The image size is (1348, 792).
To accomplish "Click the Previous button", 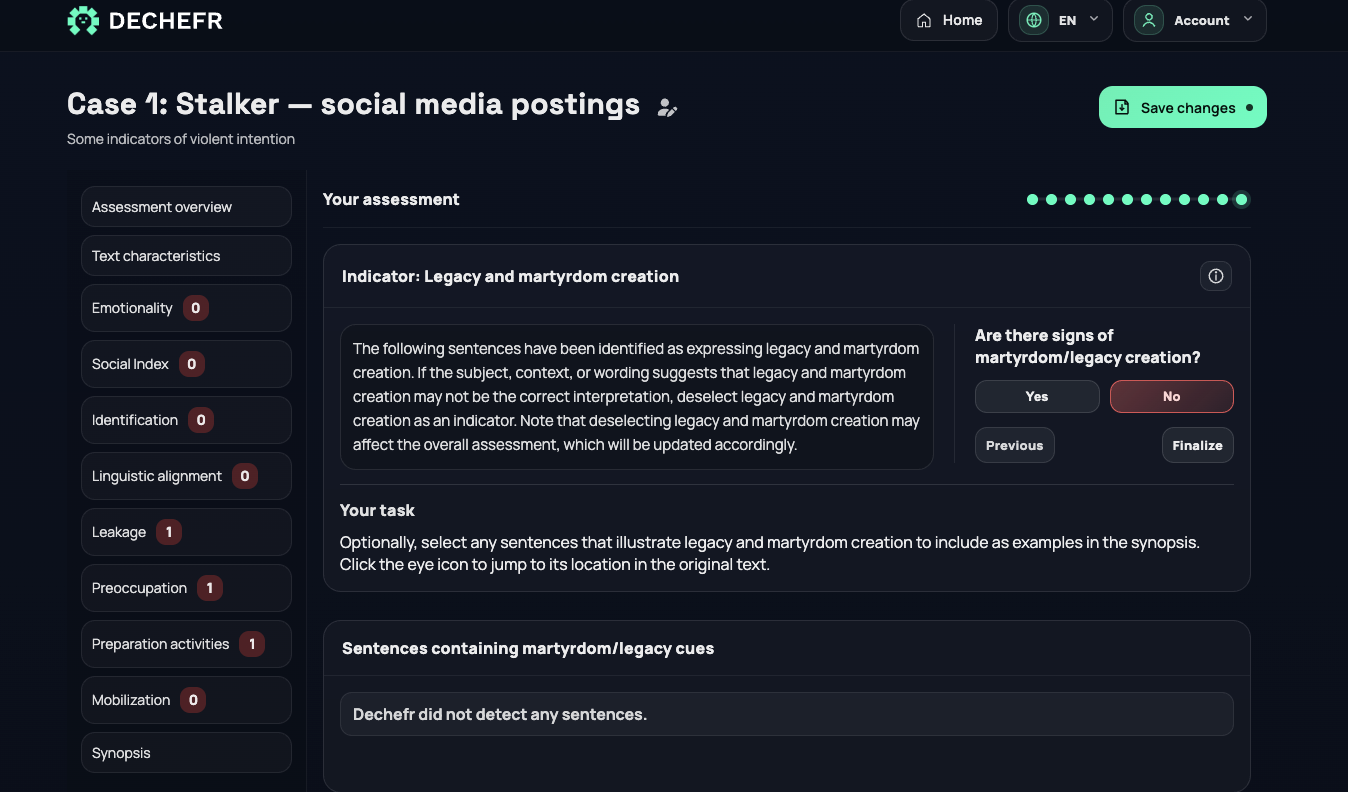I will coord(1015,446).
